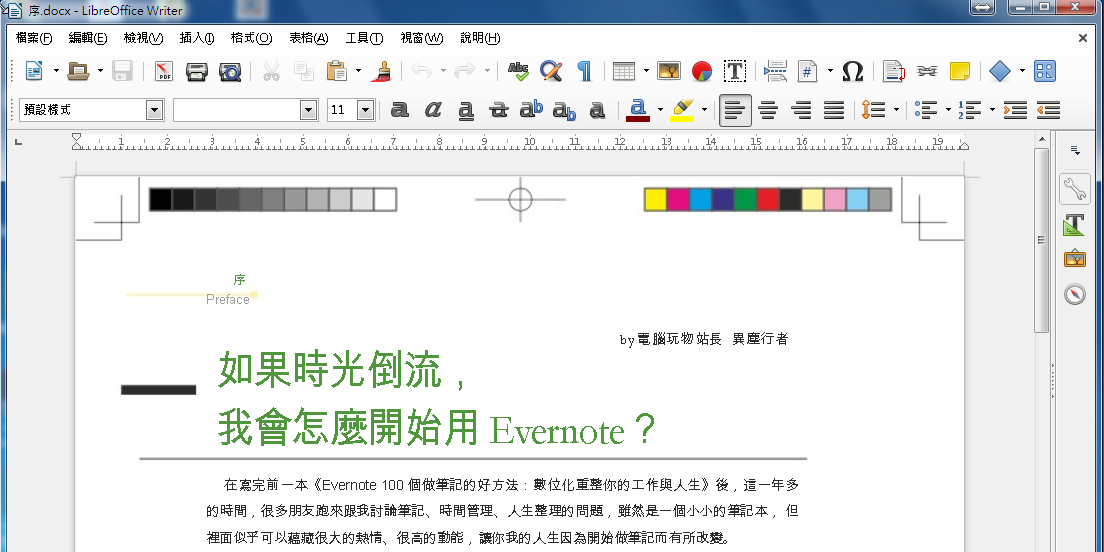Export document directly as PDF
Viewport: 1104px width, 552px height.
[164, 71]
